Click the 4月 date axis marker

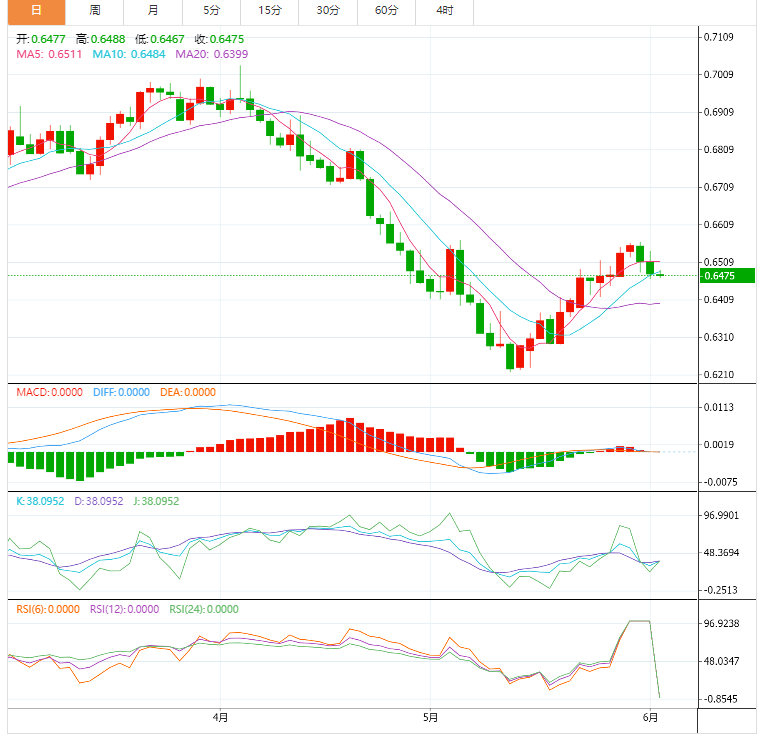pos(220,718)
